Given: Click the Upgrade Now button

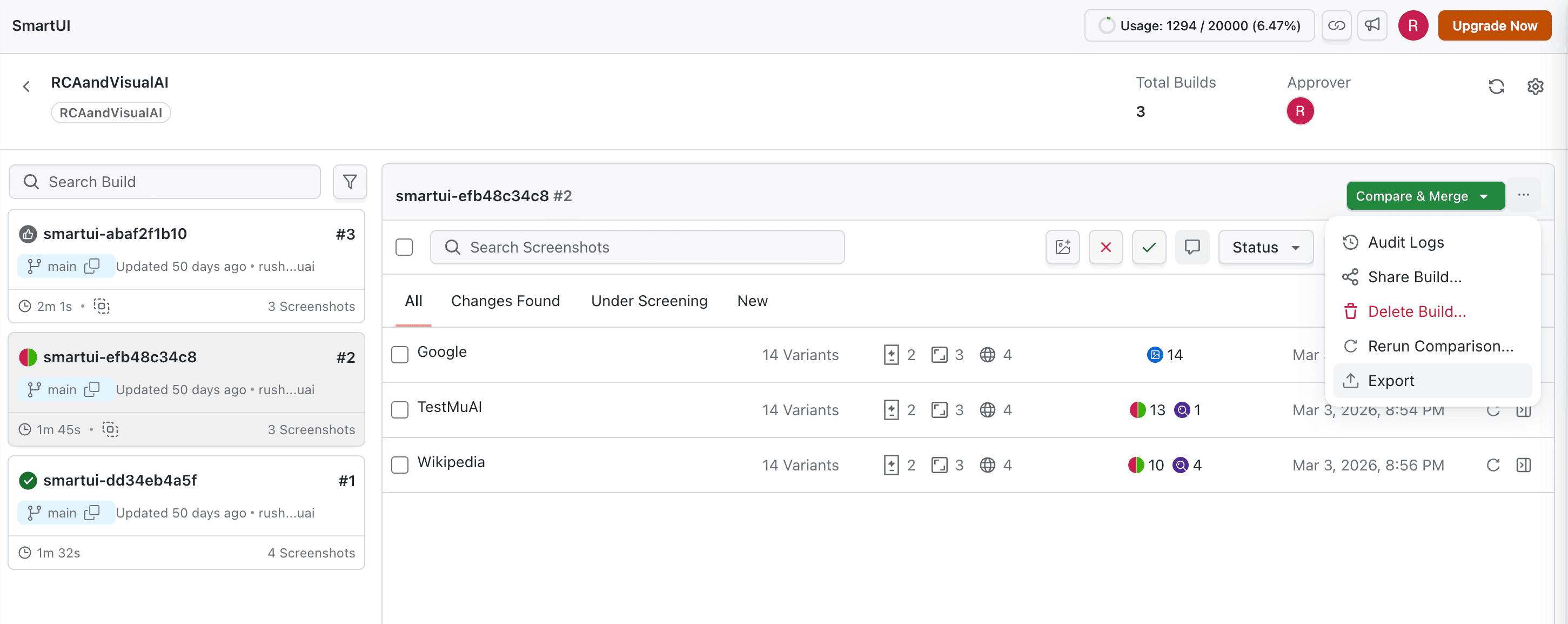Looking at the screenshot, I should pos(1495,25).
